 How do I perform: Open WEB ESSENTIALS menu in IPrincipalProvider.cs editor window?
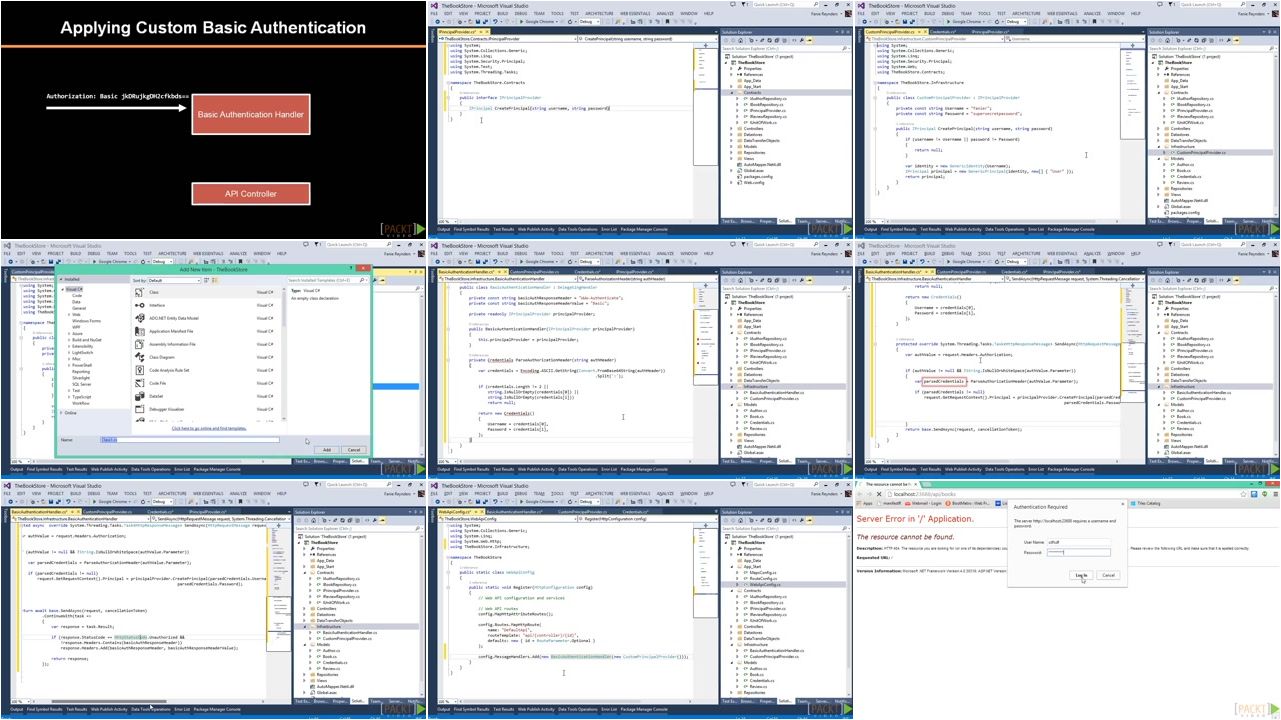pos(635,13)
